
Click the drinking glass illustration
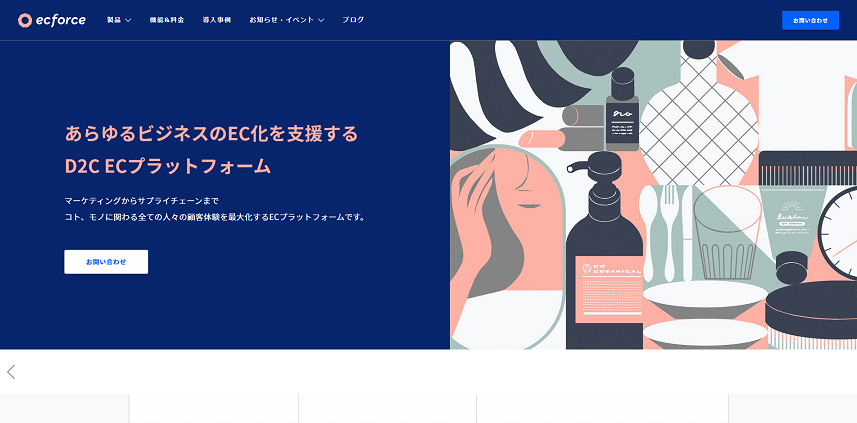727,234
